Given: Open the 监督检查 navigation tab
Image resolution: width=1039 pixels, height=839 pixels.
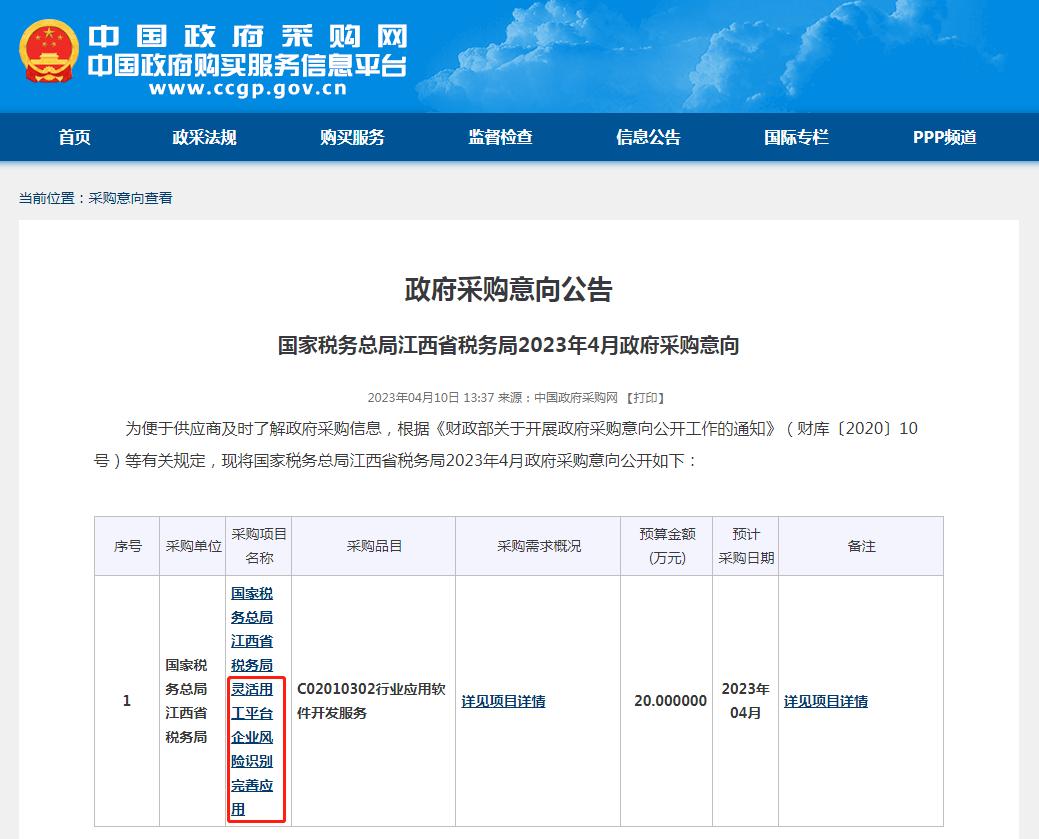Looking at the screenshot, I should [x=498, y=137].
